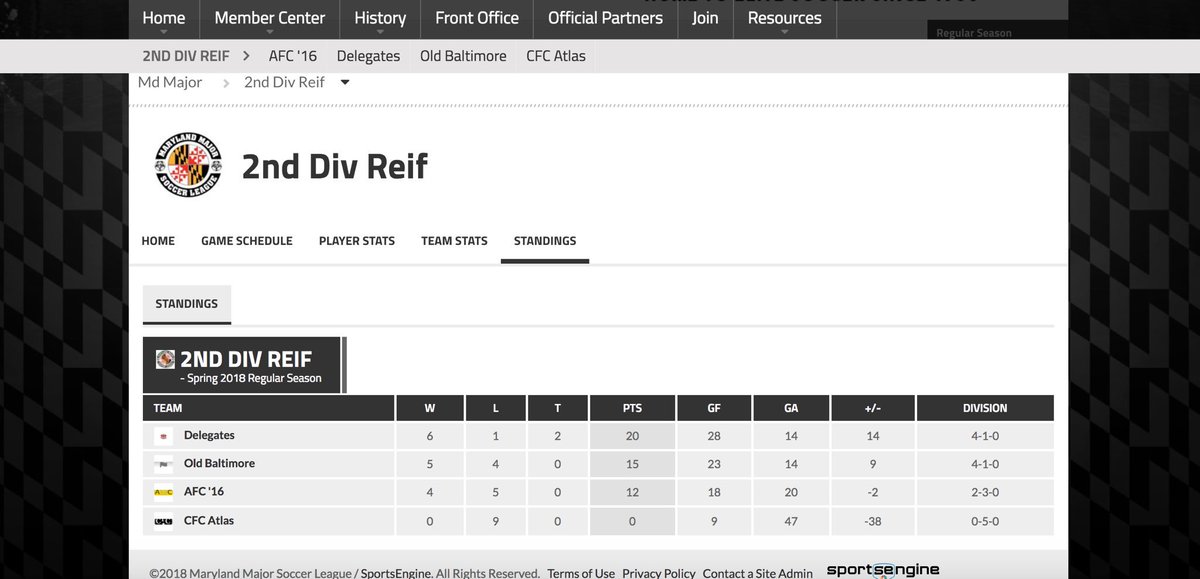This screenshot has height=579, width=1200.
Task: Go to the Front Office page
Action: click(x=477, y=18)
